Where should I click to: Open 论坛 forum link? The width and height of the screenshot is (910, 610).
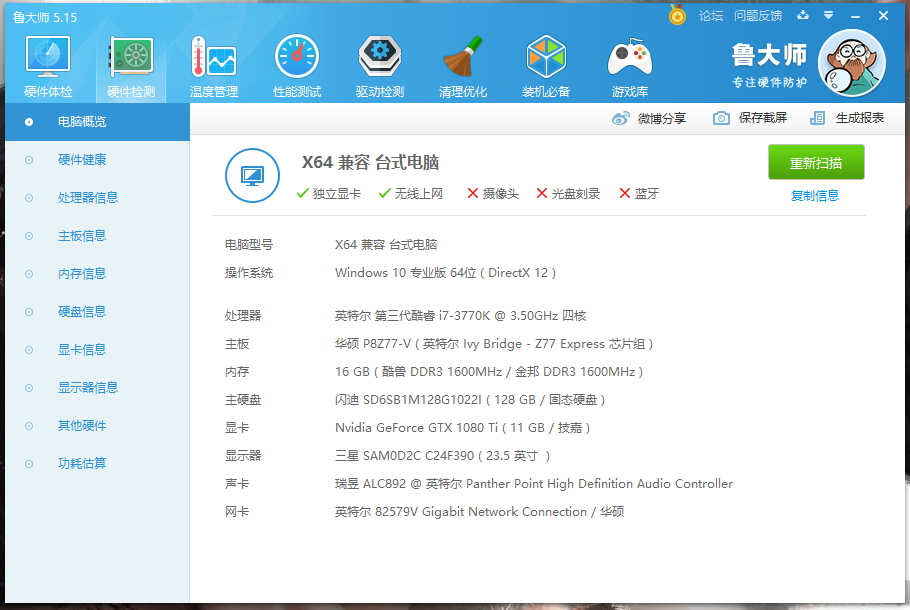click(711, 16)
